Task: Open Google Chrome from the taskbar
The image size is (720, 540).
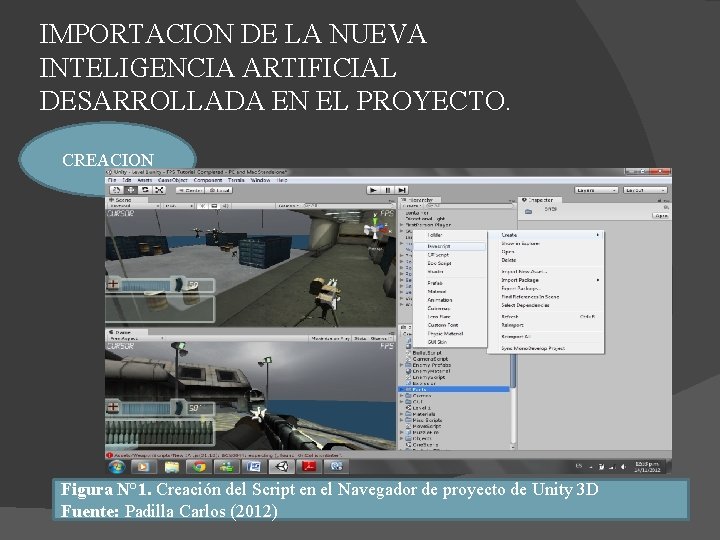Action: coord(199,467)
